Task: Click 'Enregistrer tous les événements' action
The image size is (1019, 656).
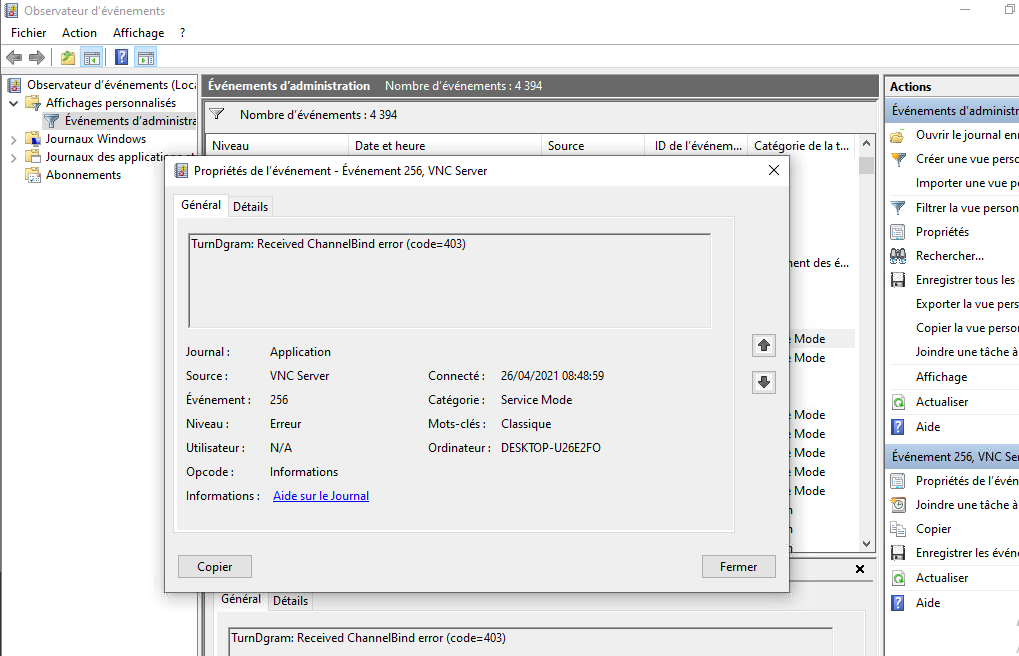Action: click(966, 280)
